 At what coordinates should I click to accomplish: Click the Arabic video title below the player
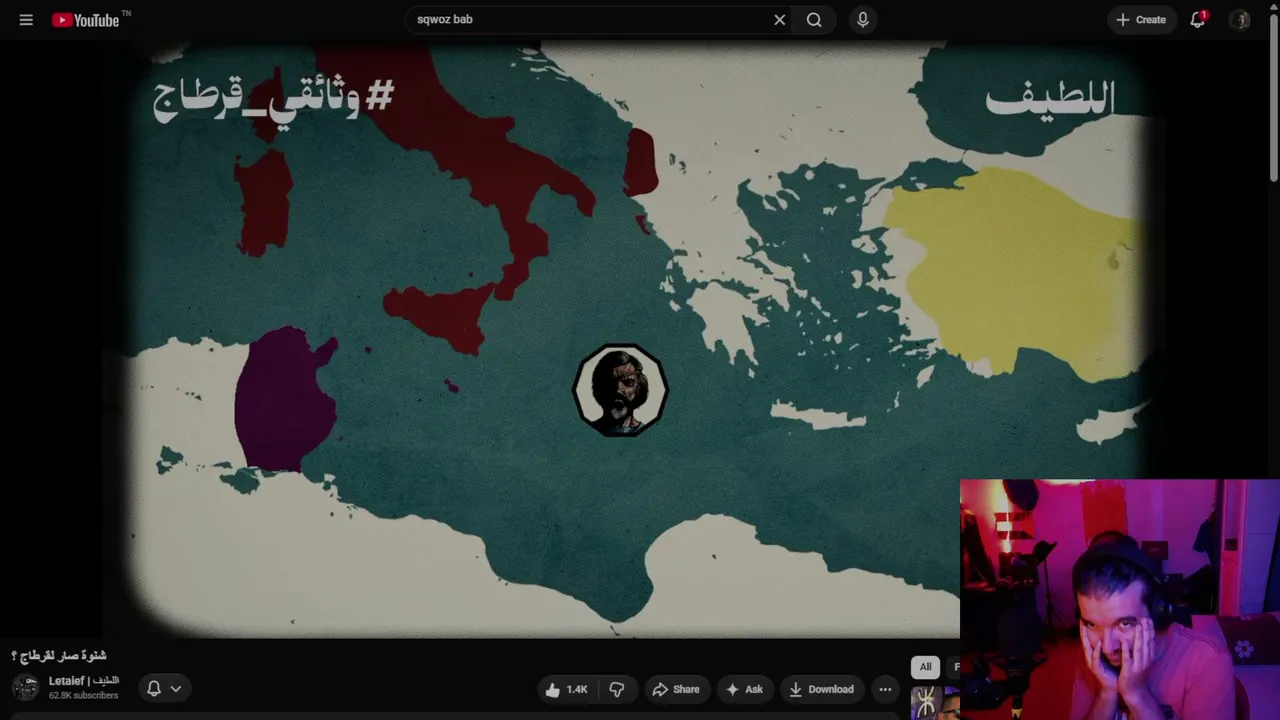[59, 656]
